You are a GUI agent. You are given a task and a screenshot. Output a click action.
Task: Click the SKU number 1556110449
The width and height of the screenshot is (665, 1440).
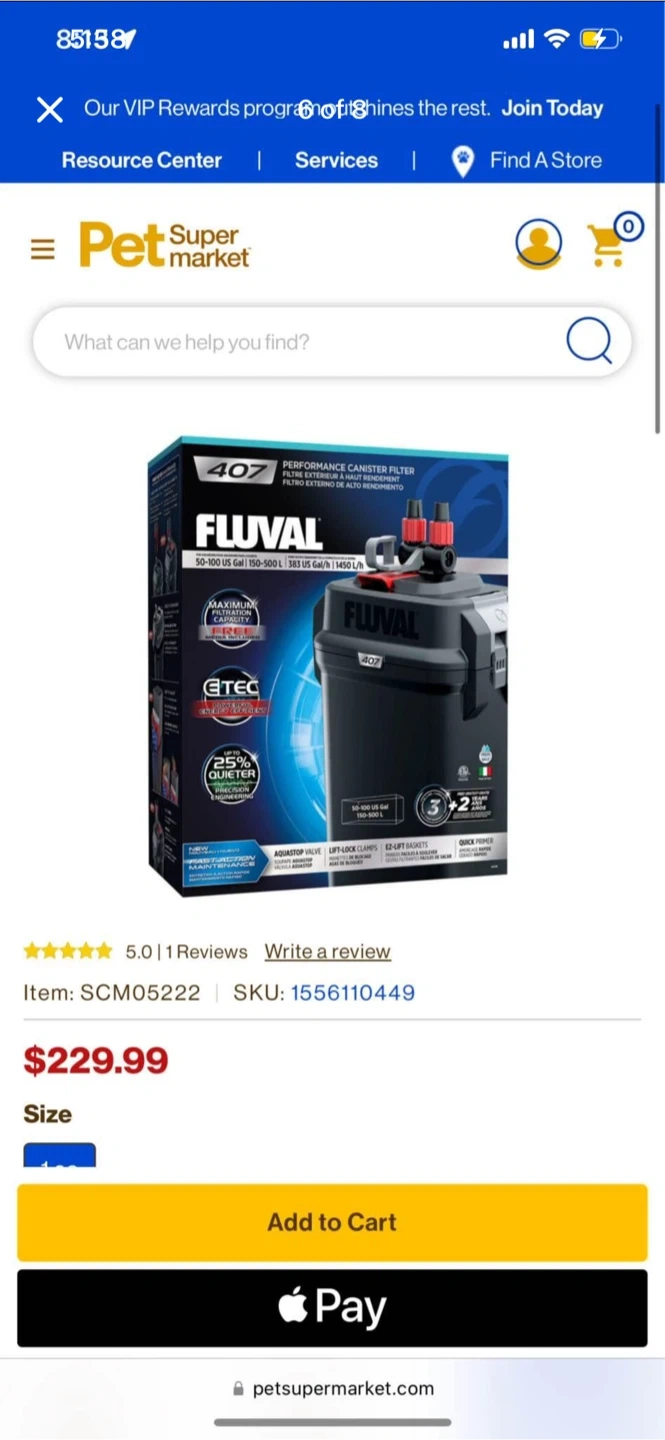pyautogui.click(x=353, y=993)
